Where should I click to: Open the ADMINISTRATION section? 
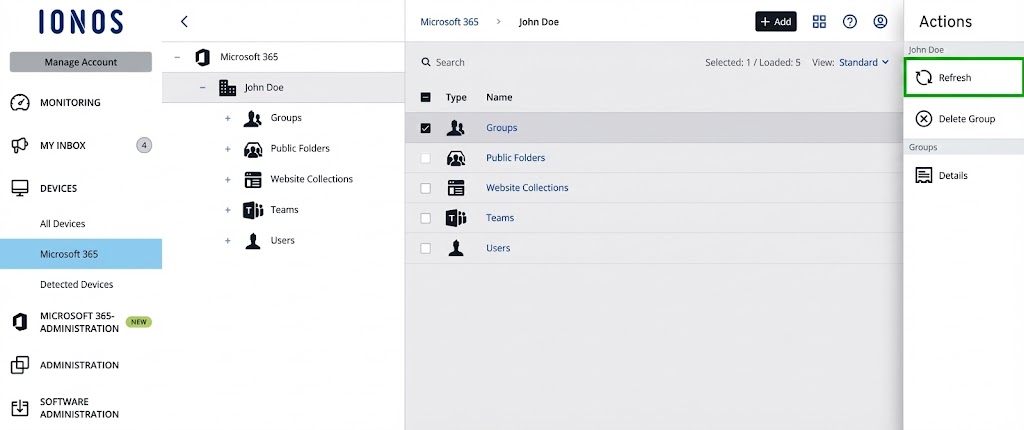[79, 365]
